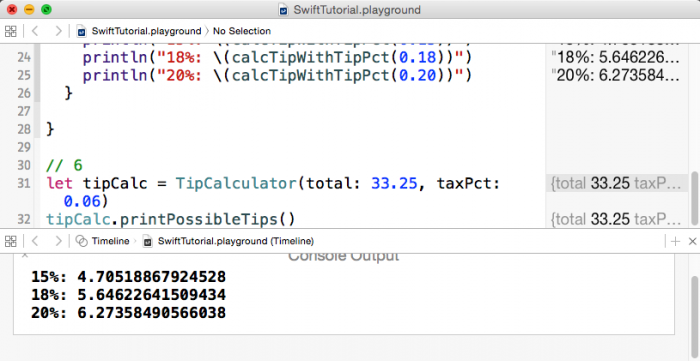This screenshot has height=361, width=700.
Task: Go back using editor jump bar arrow
Action: tap(35, 31)
